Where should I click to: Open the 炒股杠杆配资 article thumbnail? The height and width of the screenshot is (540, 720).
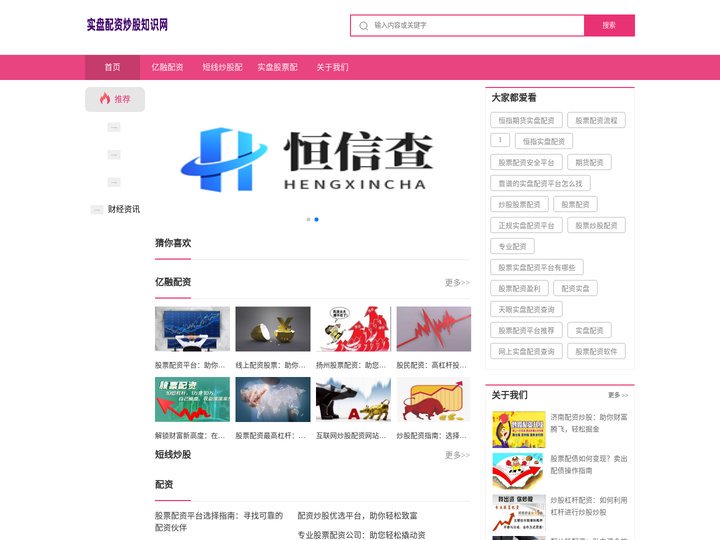point(519,512)
